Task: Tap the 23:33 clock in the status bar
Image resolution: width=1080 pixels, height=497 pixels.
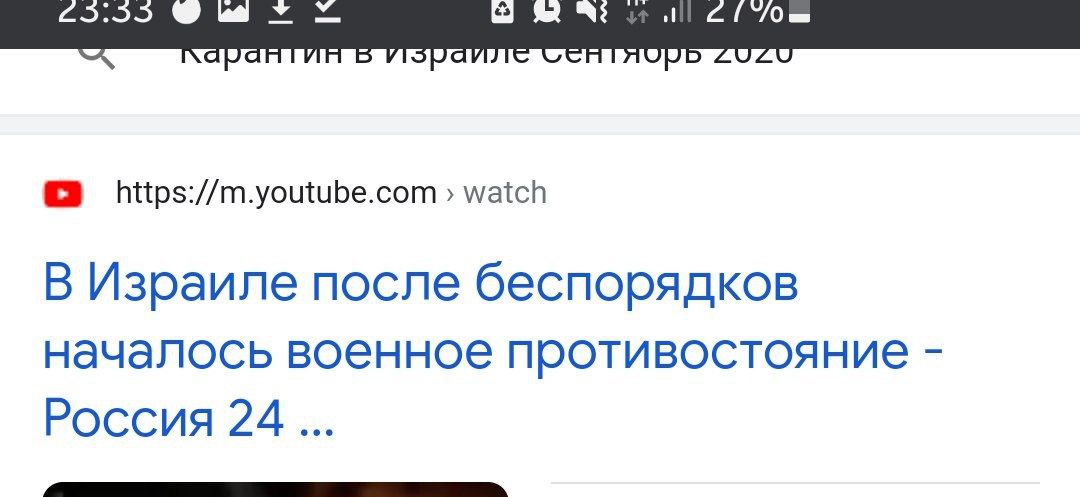Action: click(x=105, y=12)
